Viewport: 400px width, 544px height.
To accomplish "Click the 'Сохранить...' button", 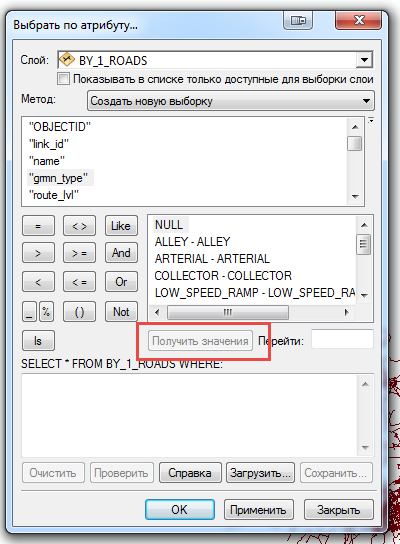I will (336, 473).
